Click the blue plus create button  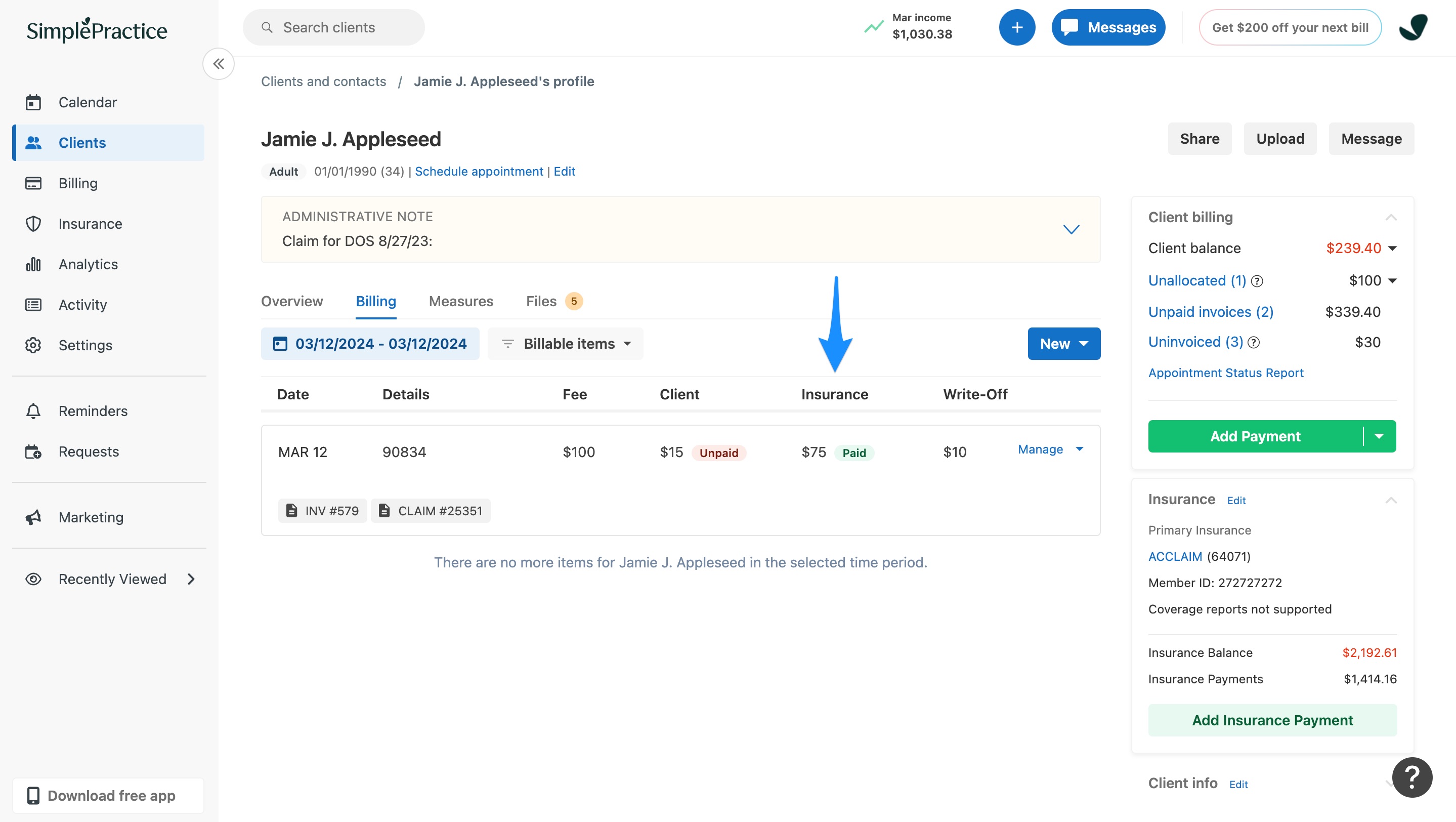tap(1017, 27)
